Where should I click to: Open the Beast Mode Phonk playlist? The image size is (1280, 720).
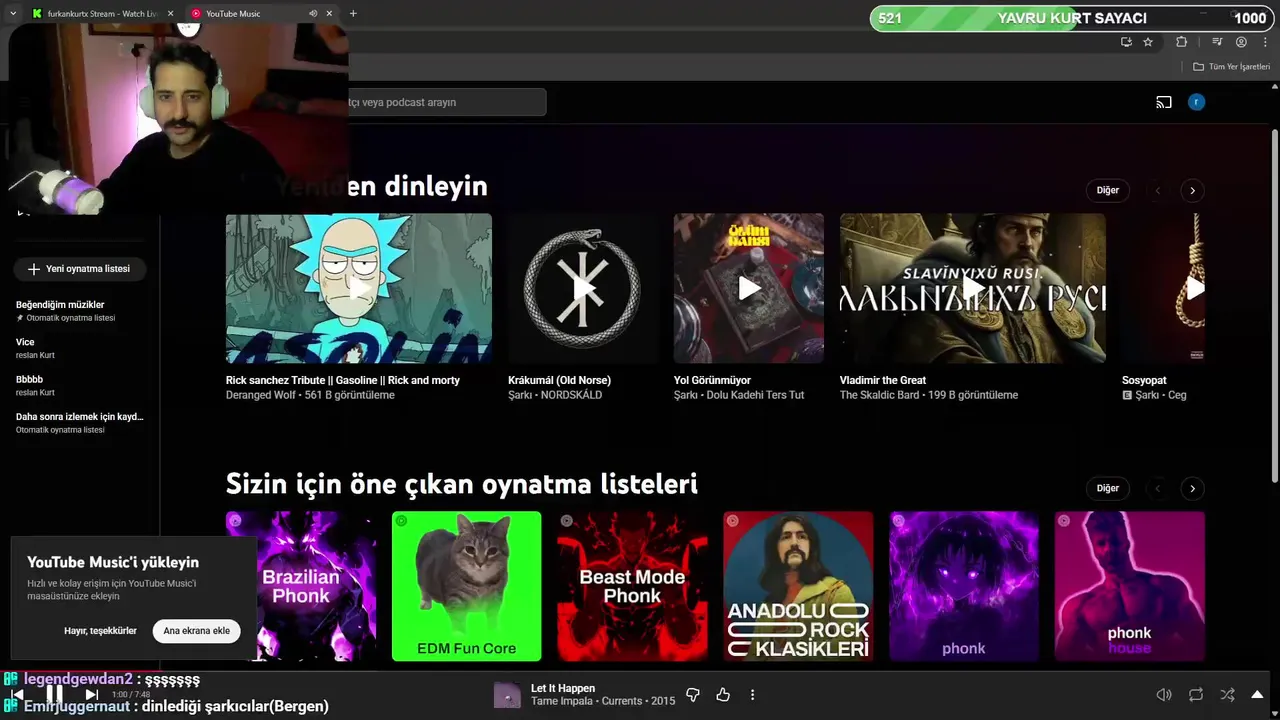click(632, 586)
